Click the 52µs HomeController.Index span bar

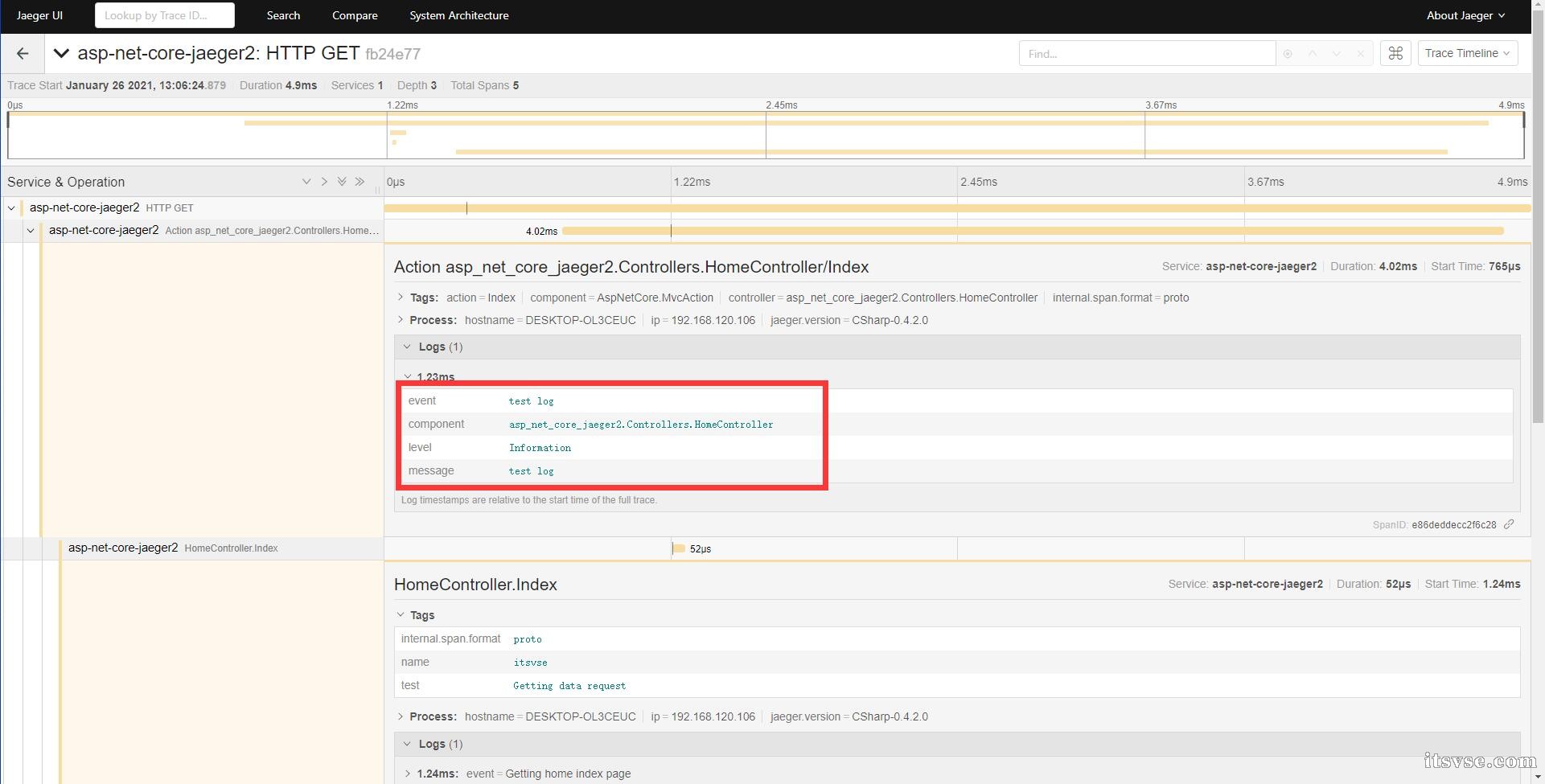click(679, 548)
